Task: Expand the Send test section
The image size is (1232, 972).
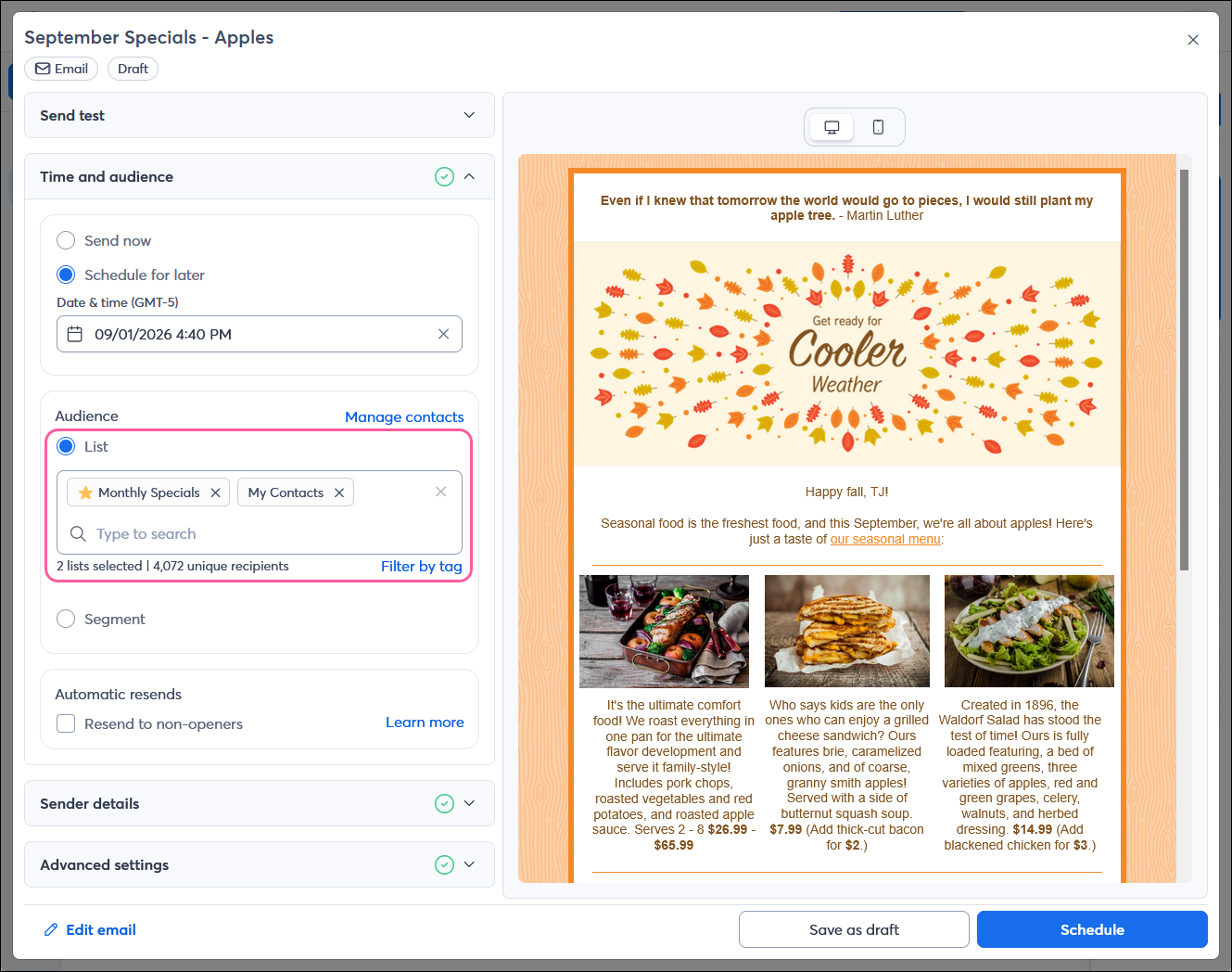Action: [x=469, y=115]
